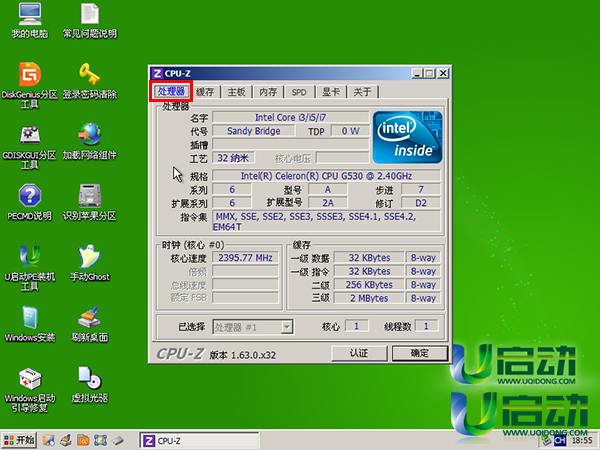
Task: Open the 登录密码清除 key icon
Action: pyautogui.click(x=90, y=81)
